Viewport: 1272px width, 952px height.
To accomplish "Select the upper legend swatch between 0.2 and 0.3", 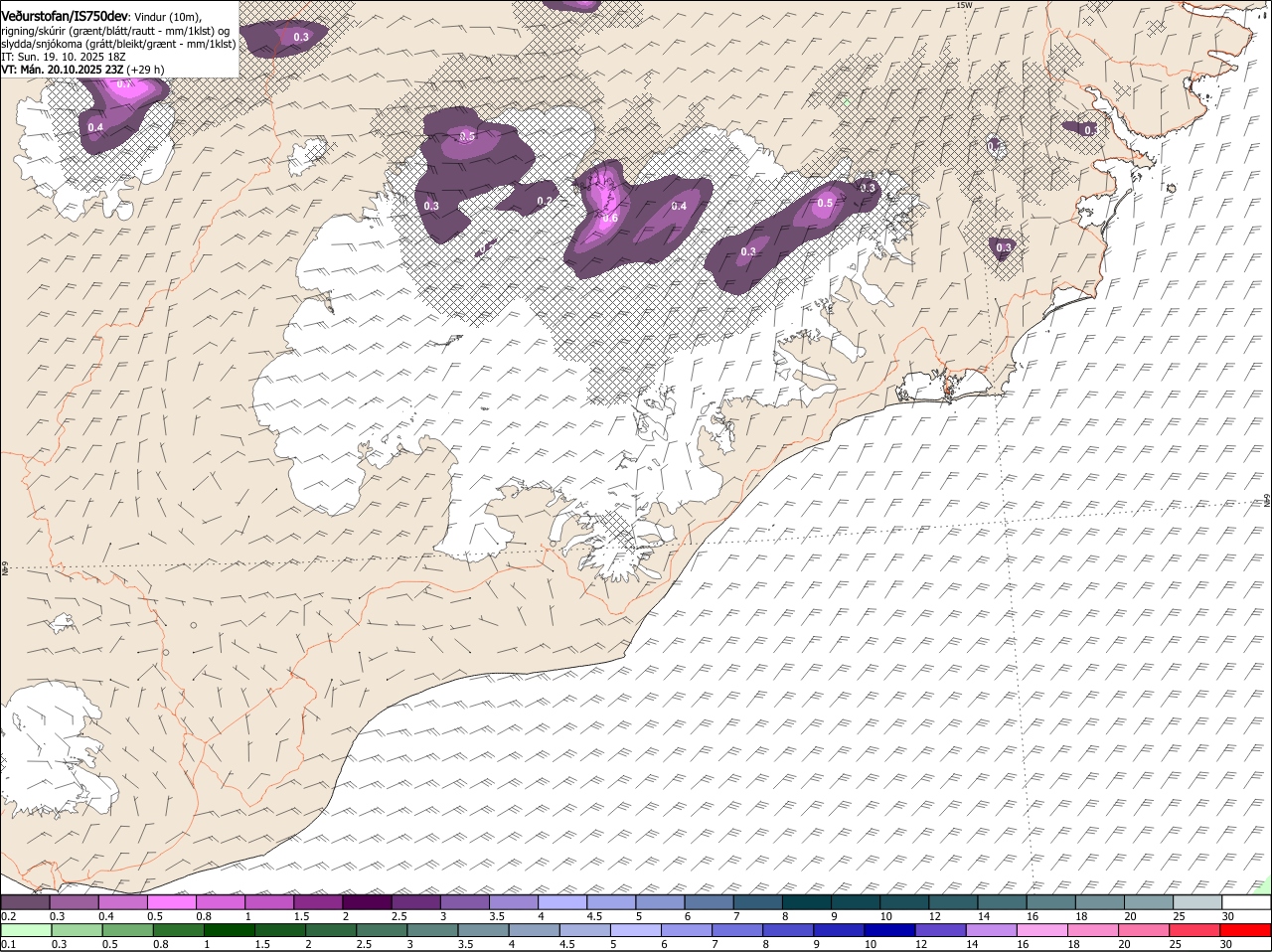I will tap(25, 902).
